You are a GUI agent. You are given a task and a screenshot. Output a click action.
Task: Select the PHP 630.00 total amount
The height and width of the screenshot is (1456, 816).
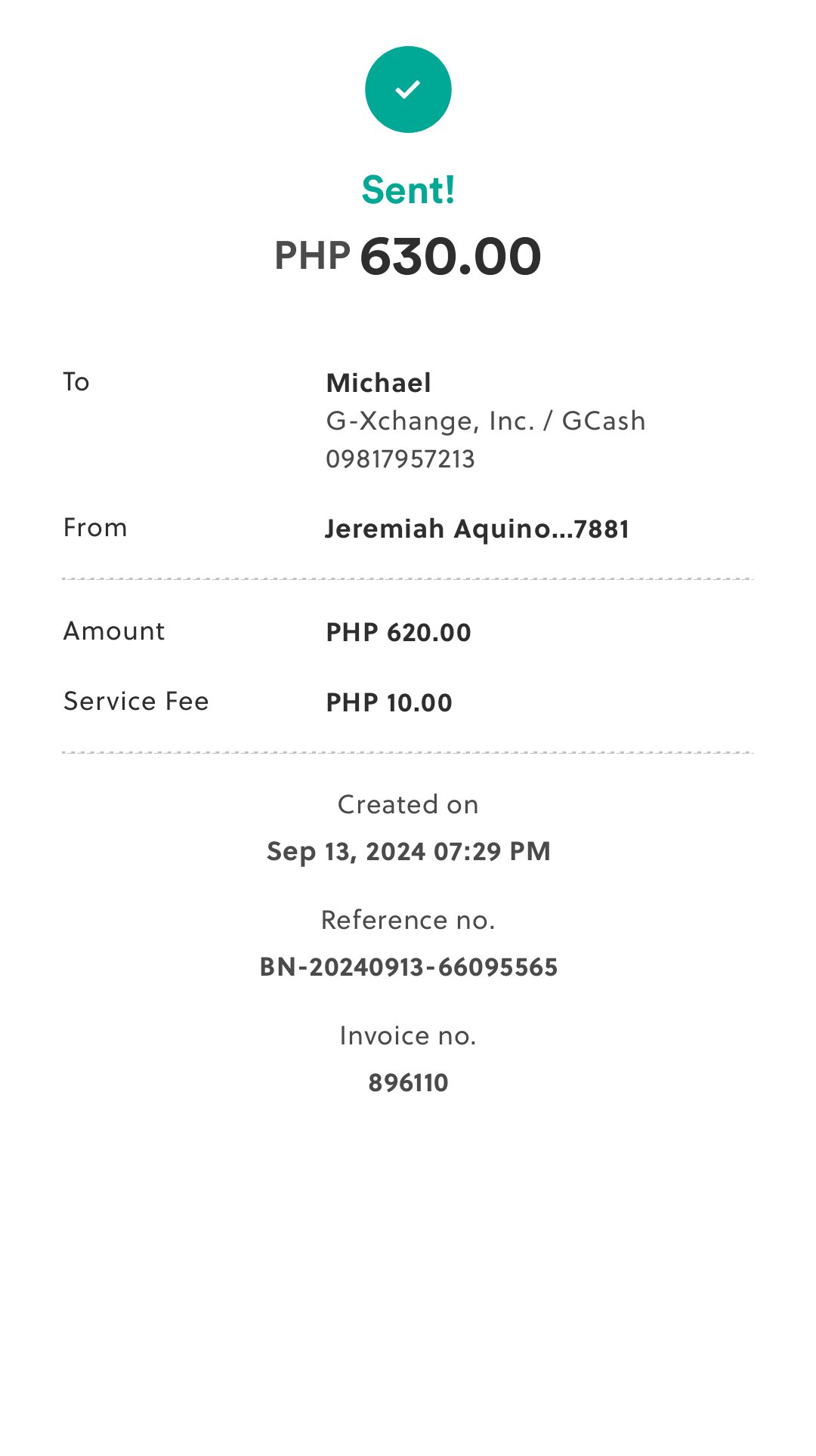408,256
